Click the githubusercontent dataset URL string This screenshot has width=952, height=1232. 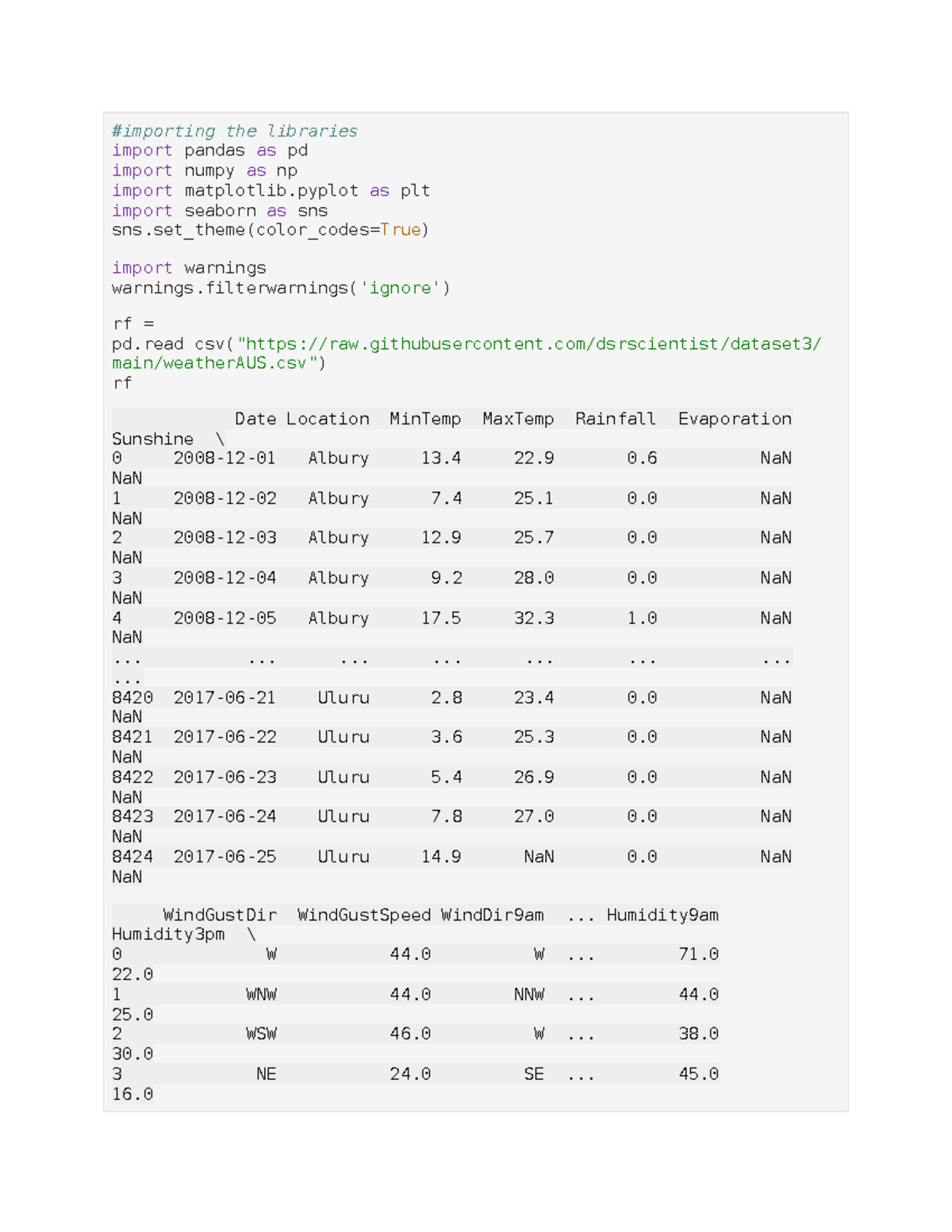(529, 344)
